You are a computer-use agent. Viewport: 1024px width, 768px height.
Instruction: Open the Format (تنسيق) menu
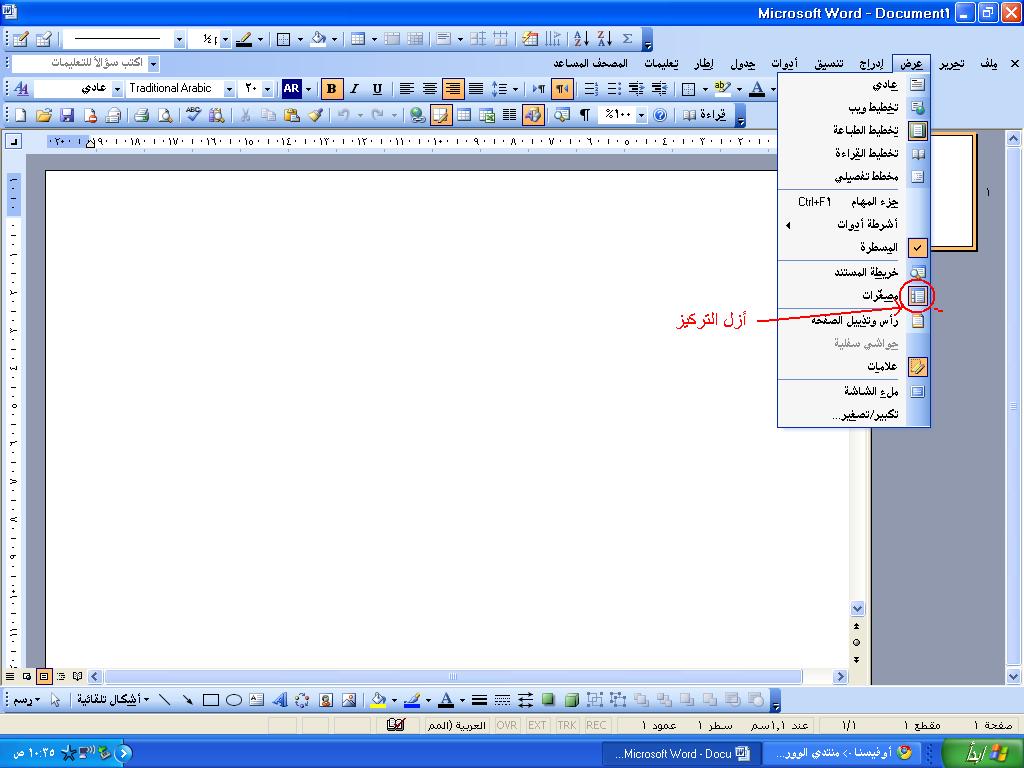click(829, 63)
